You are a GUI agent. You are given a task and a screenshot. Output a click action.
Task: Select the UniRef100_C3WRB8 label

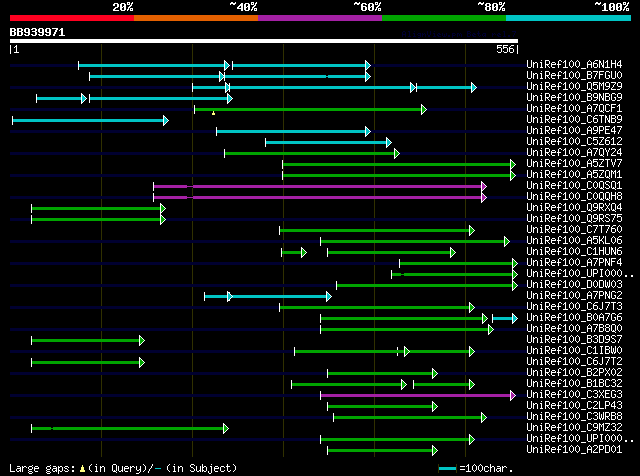pyautogui.click(x=574, y=417)
